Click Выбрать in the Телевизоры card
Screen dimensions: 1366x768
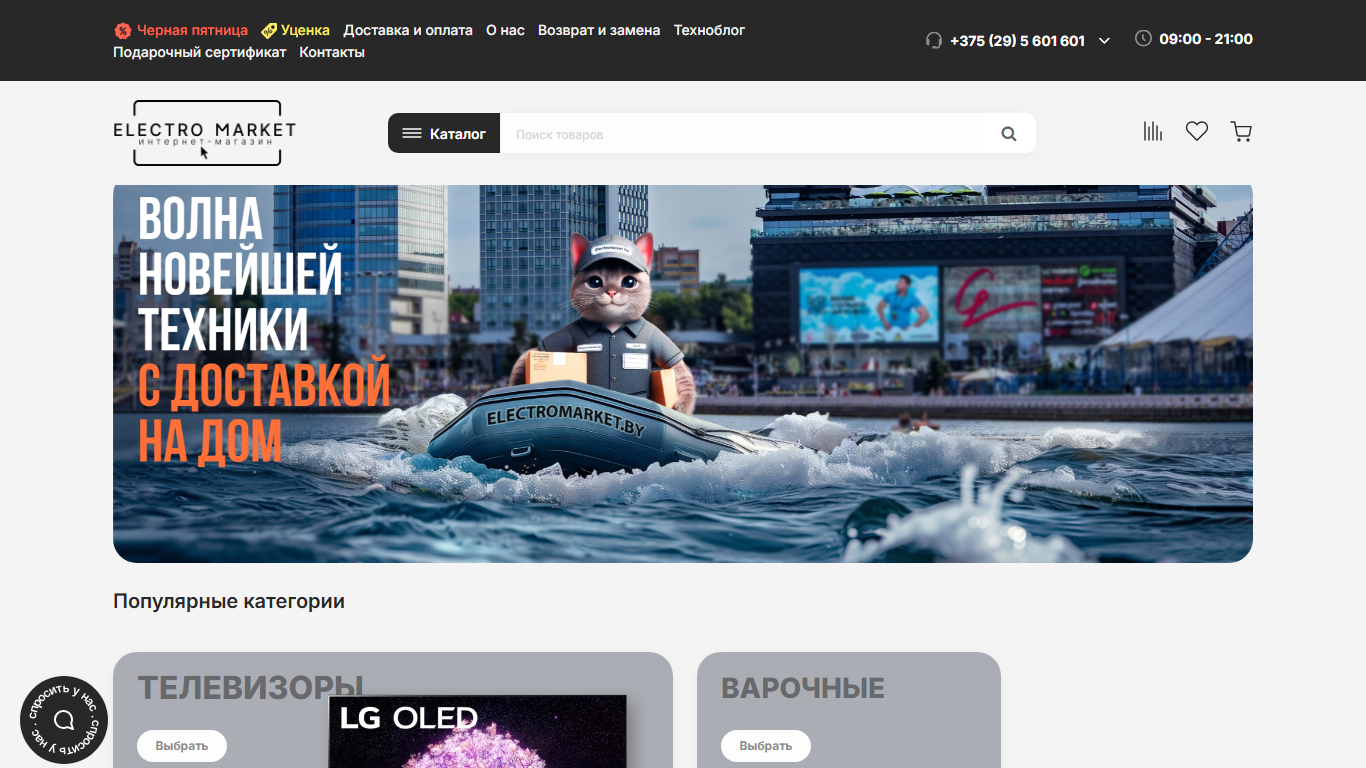tap(182, 746)
